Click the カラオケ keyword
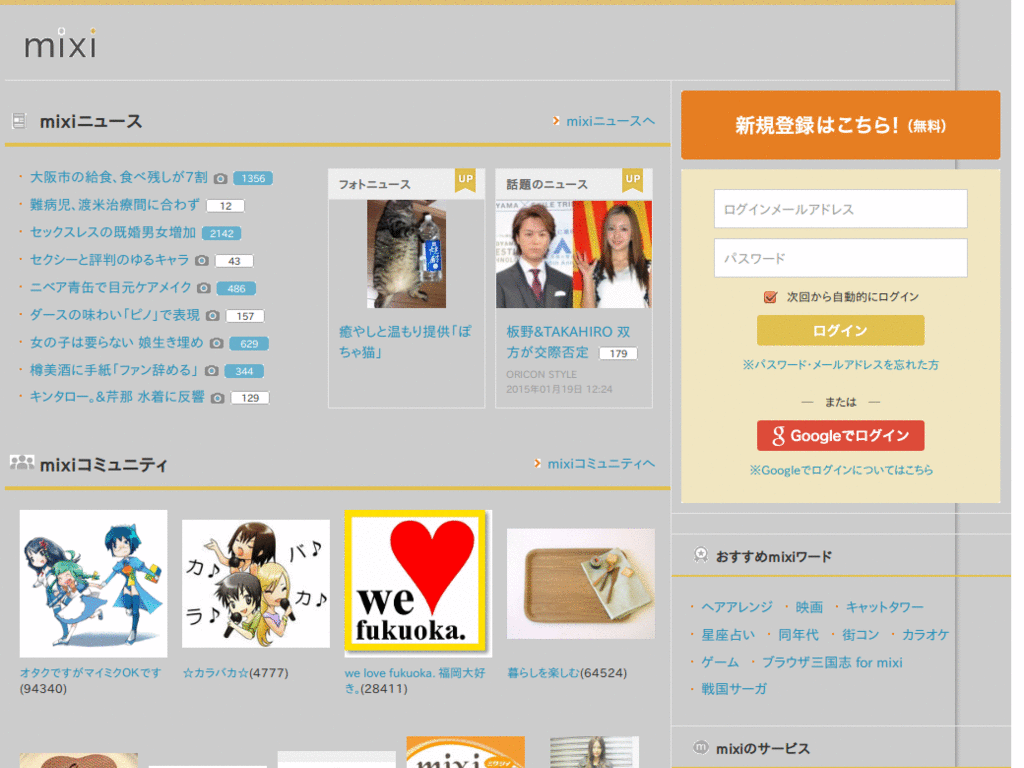 click(925, 635)
